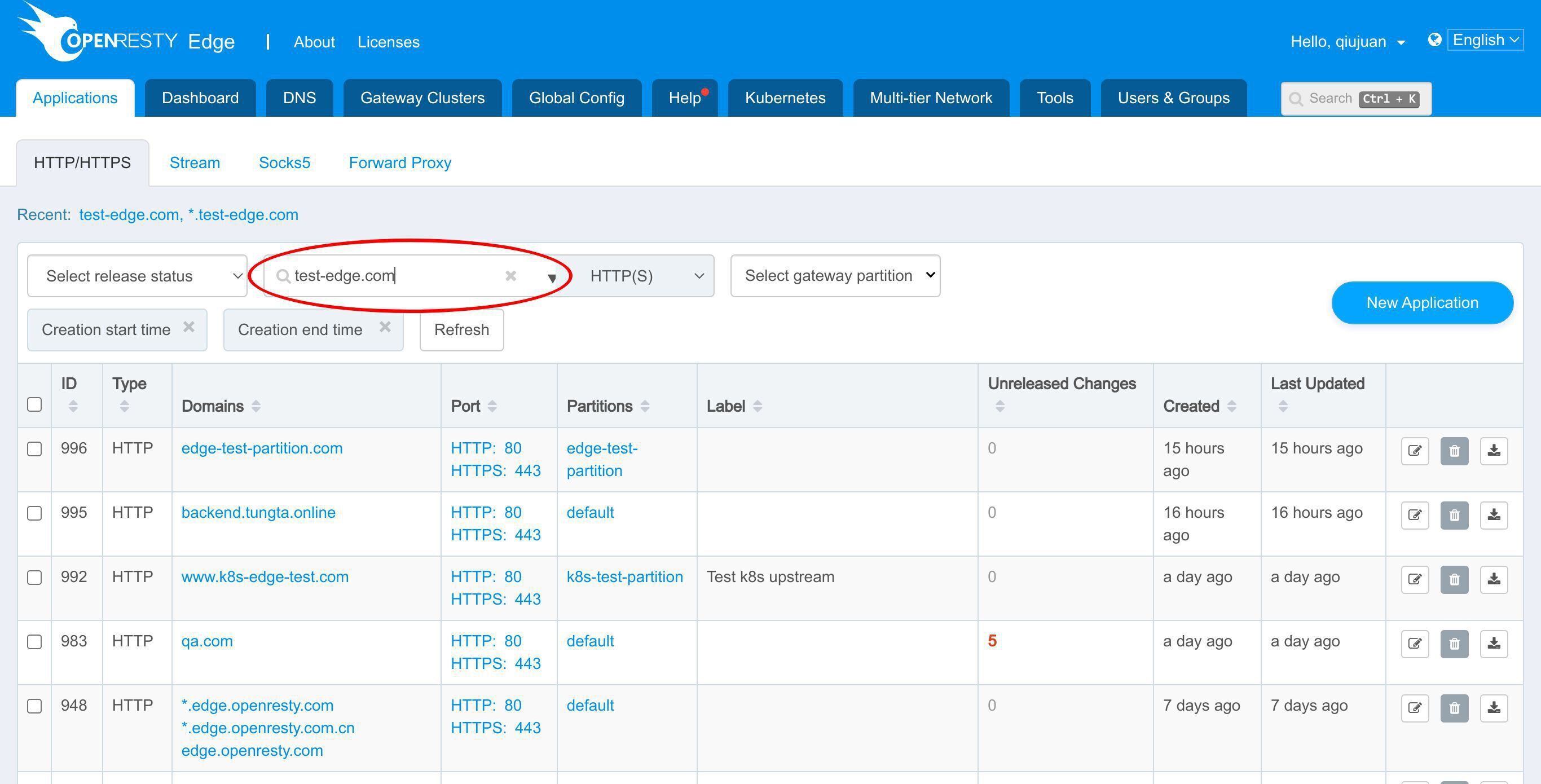The height and width of the screenshot is (784, 1541).
Task: Focus the global Search box
Action: point(1355,99)
